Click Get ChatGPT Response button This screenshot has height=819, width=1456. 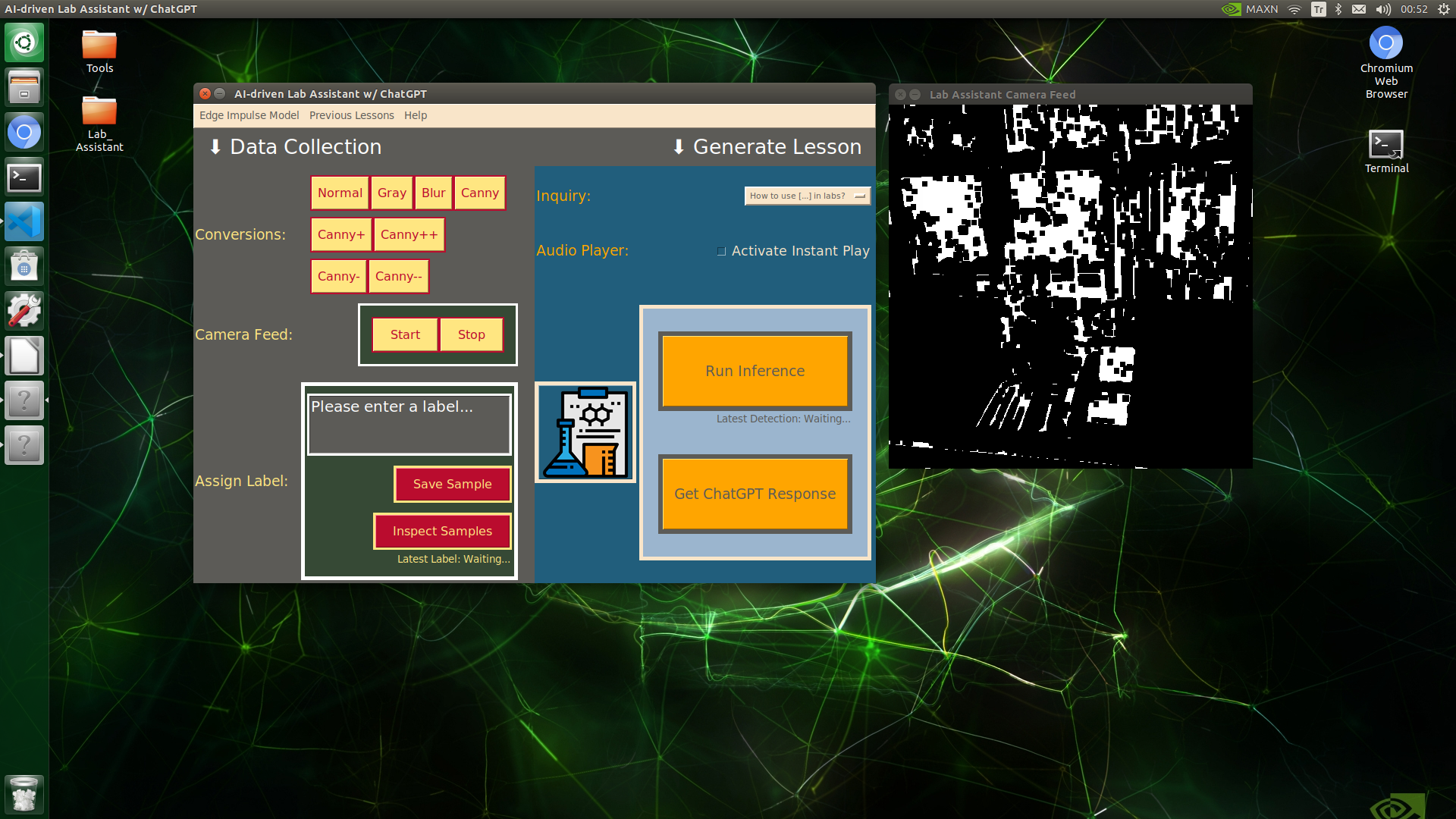pyautogui.click(x=755, y=494)
